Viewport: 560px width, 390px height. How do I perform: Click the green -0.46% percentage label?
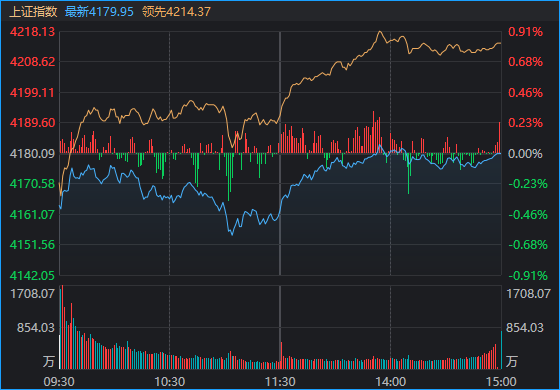528,215
